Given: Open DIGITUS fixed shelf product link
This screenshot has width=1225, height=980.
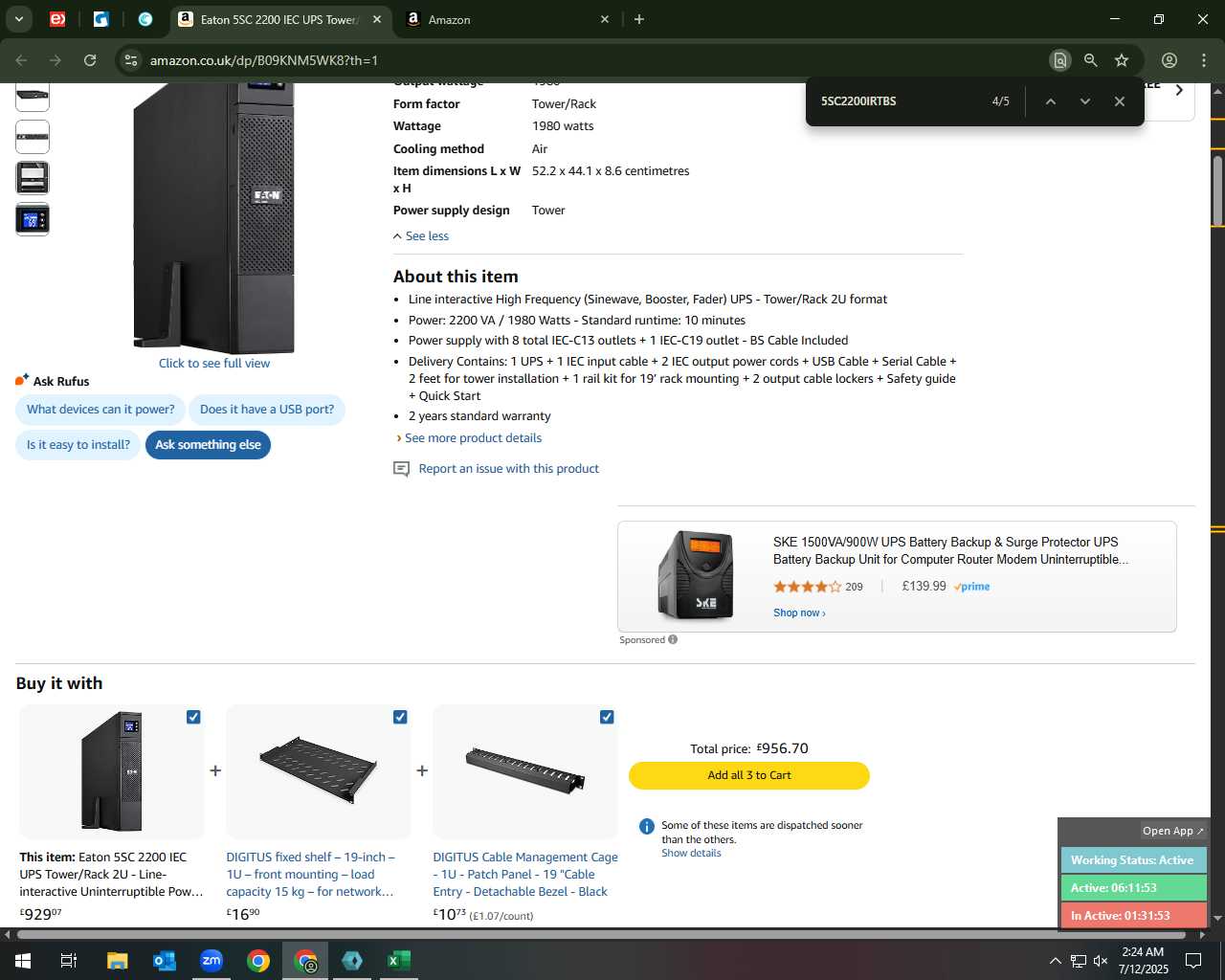Looking at the screenshot, I should (310, 875).
